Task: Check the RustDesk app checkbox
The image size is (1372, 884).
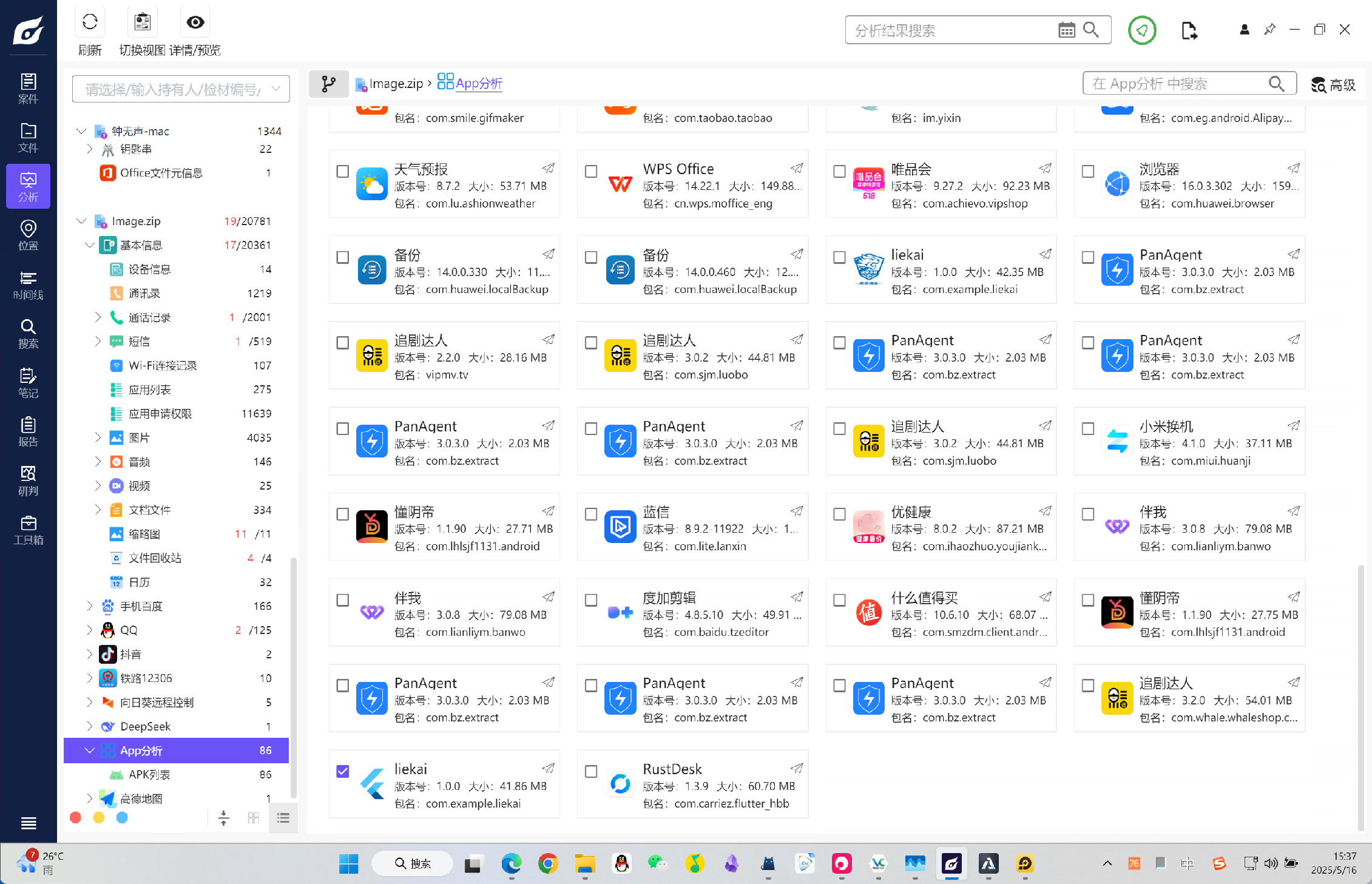Action: 591,771
